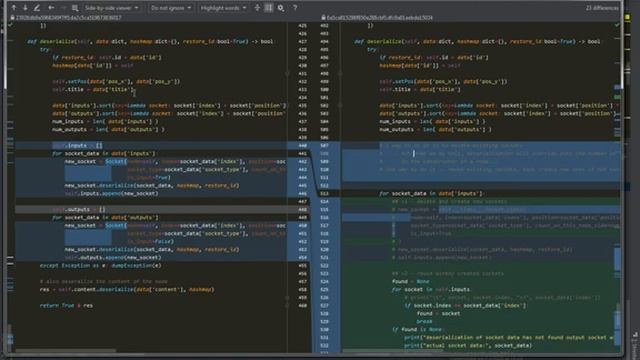Go to previous difference with up arrow
640x360 pixels.
(x=13, y=7)
